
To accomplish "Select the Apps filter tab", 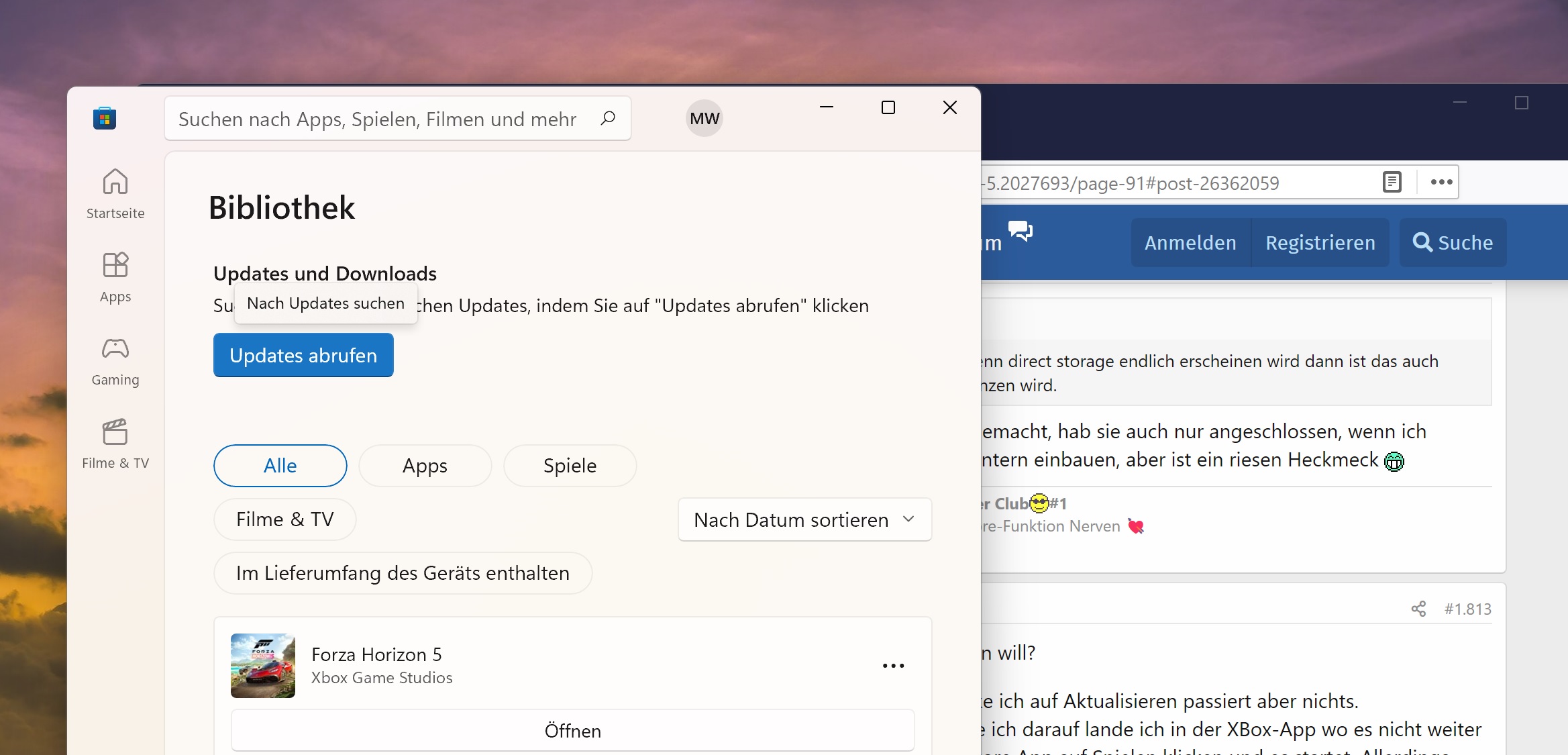I will [x=425, y=466].
